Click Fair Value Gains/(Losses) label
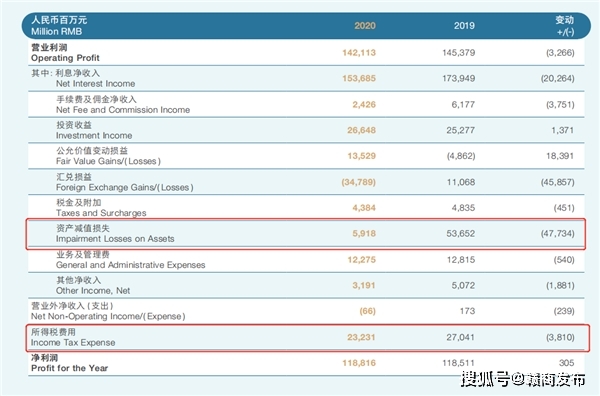 [x=108, y=161]
